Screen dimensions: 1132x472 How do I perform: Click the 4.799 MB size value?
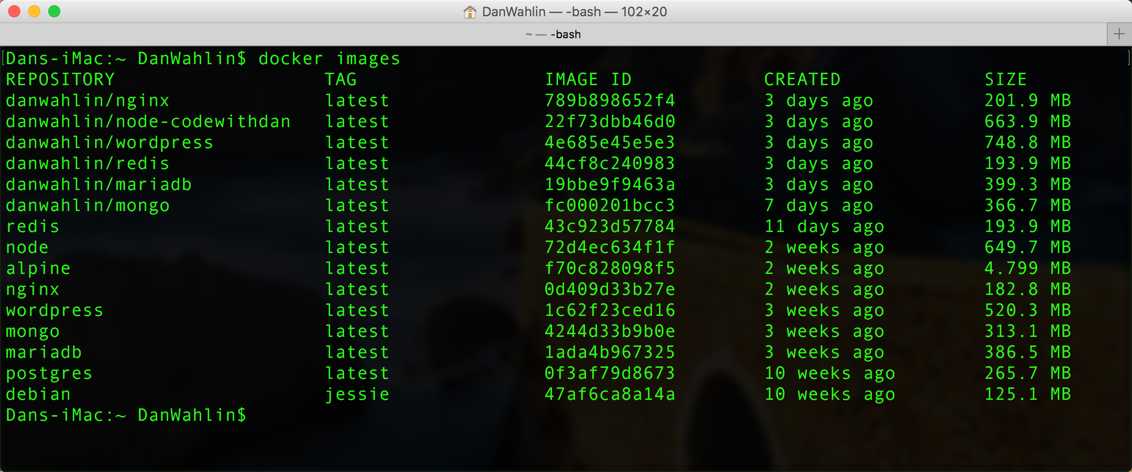coord(1028,268)
